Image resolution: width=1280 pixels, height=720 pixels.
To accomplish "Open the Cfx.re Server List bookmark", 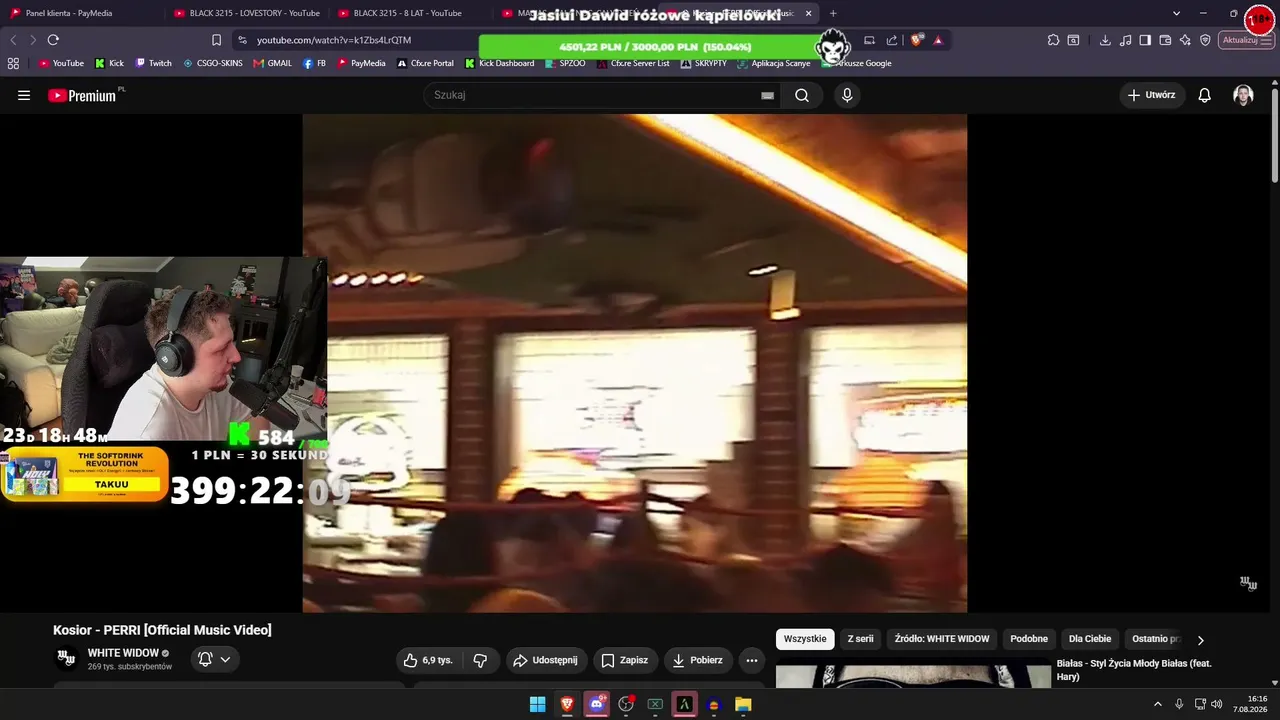I will pos(633,63).
